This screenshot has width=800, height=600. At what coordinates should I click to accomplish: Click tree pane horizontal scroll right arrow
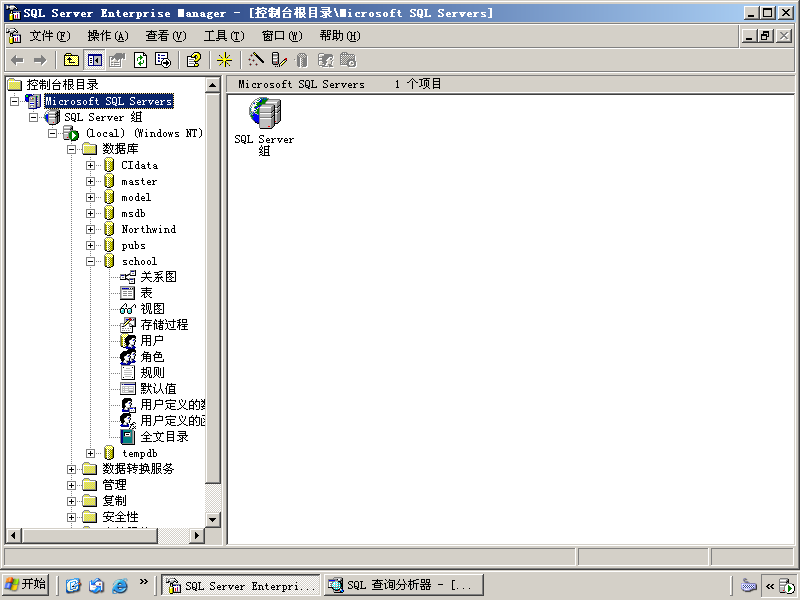point(196,535)
